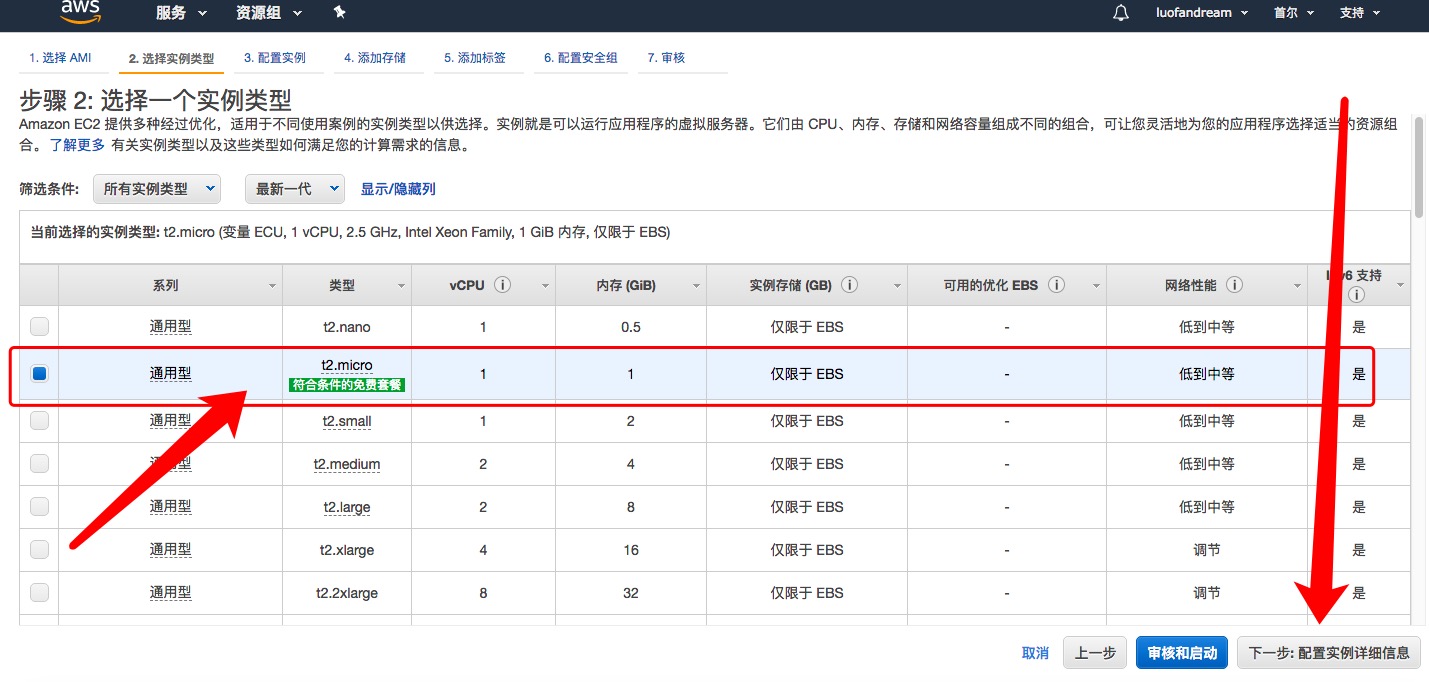1429x682 pixels.
Task: Open the 最新一代 generation dropdown
Action: click(x=295, y=188)
